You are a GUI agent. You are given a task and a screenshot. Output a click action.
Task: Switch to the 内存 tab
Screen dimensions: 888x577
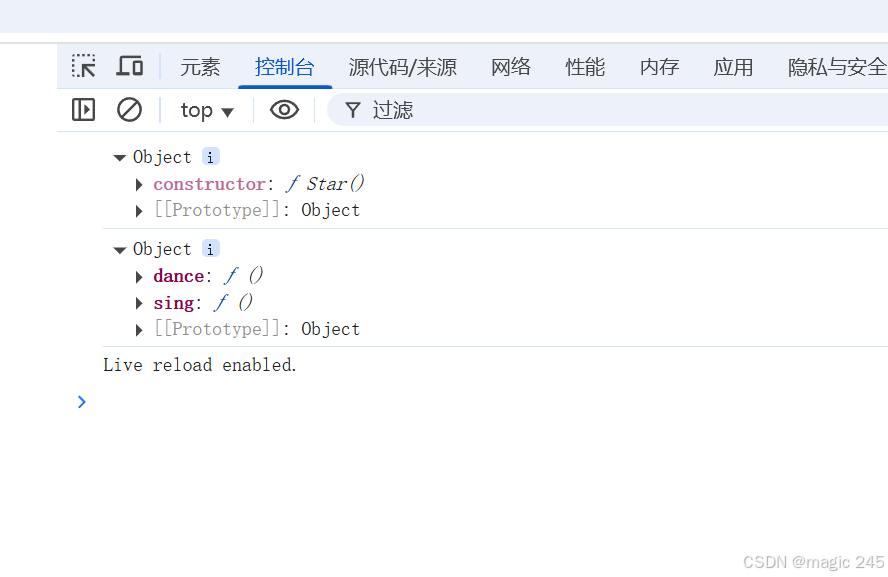click(x=659, y=67)
